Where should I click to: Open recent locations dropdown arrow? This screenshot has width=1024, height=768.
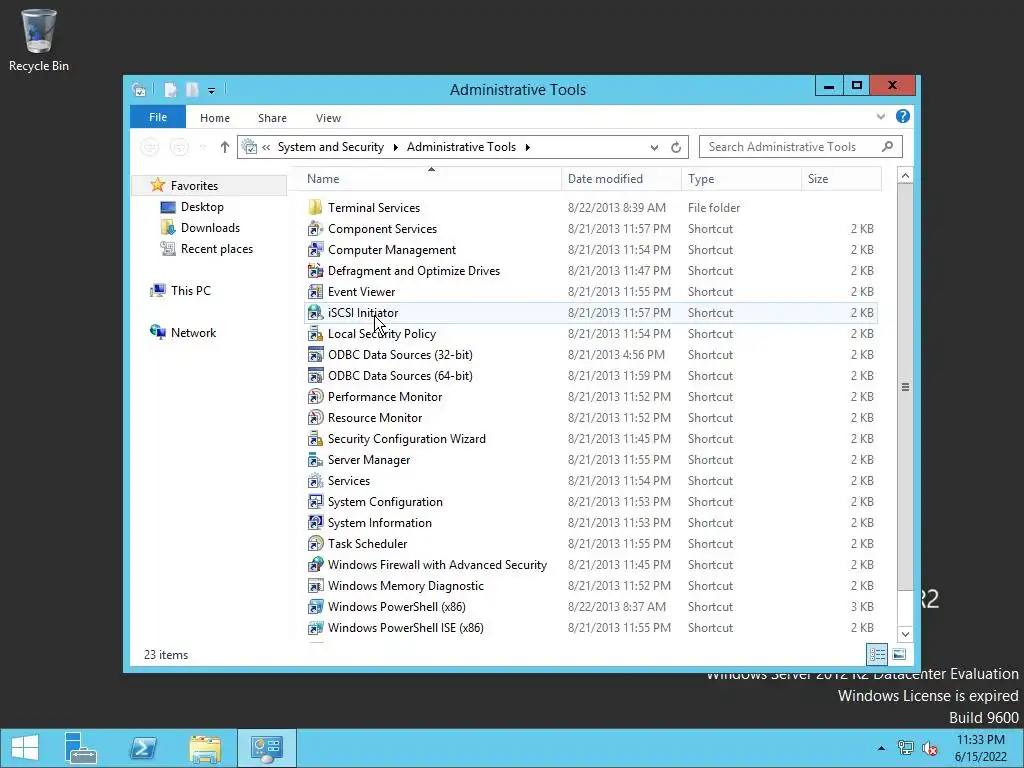click(x=203, y=148)
